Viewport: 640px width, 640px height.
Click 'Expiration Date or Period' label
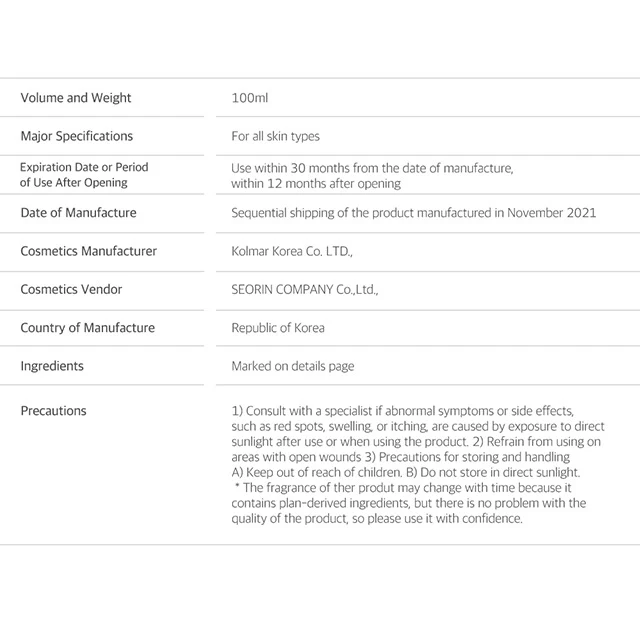[x=84, y=167]
